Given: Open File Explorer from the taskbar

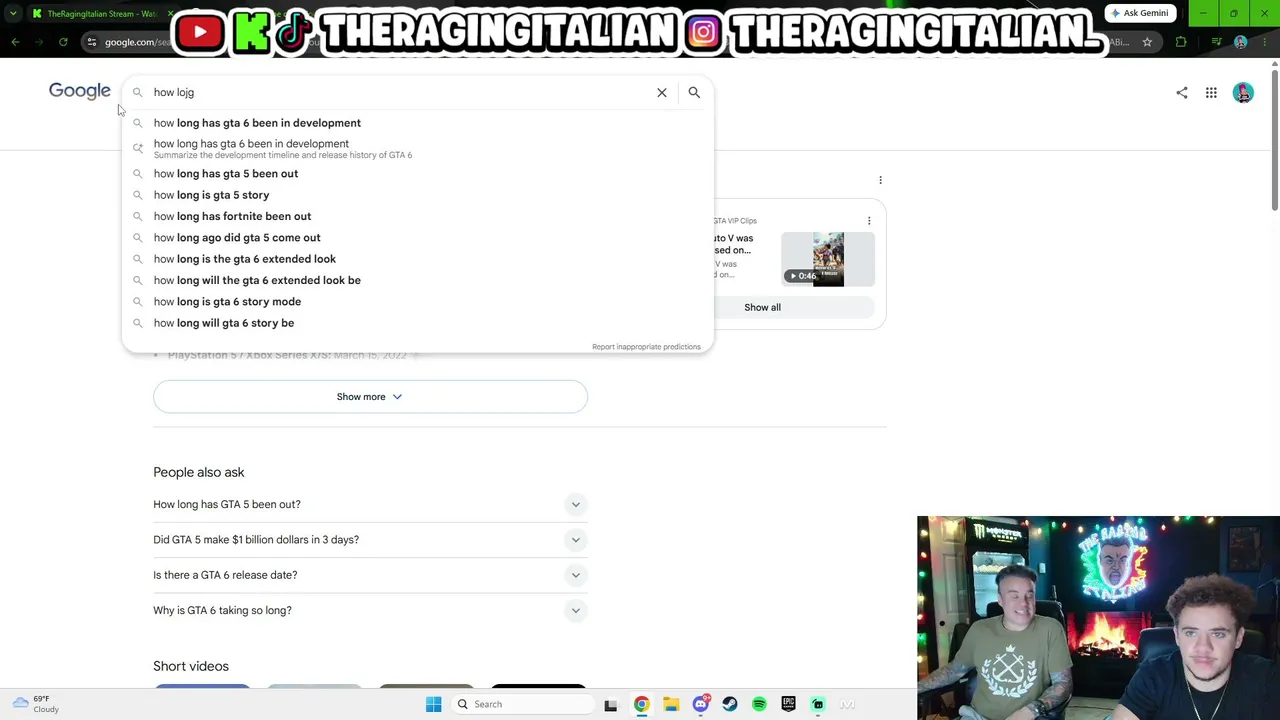Looking at the screenshot, I should (671, 704).
